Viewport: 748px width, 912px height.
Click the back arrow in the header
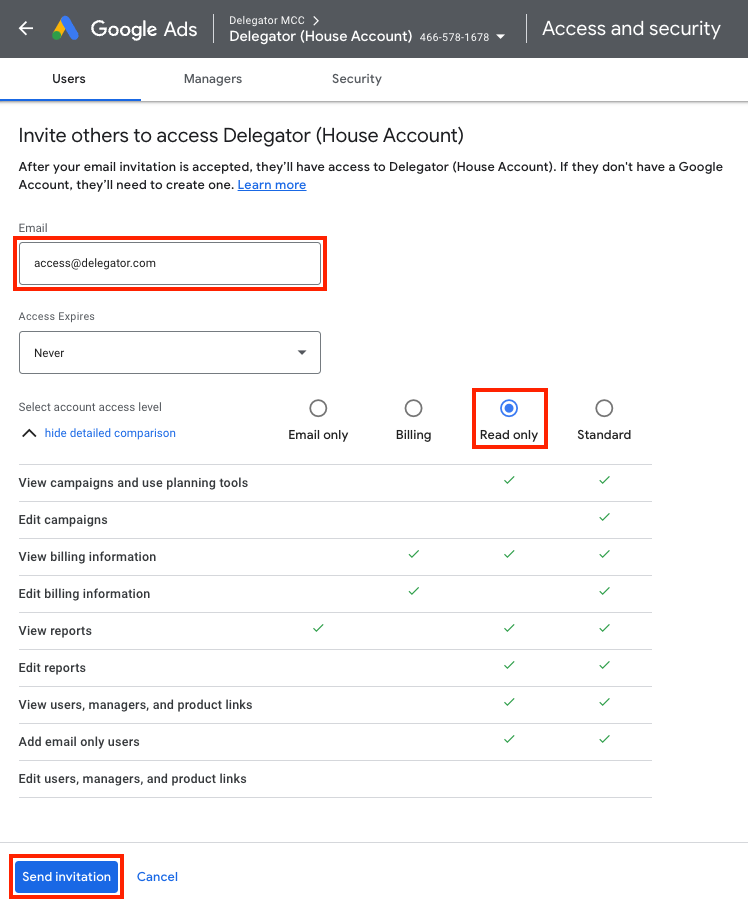tap(26, 28)
